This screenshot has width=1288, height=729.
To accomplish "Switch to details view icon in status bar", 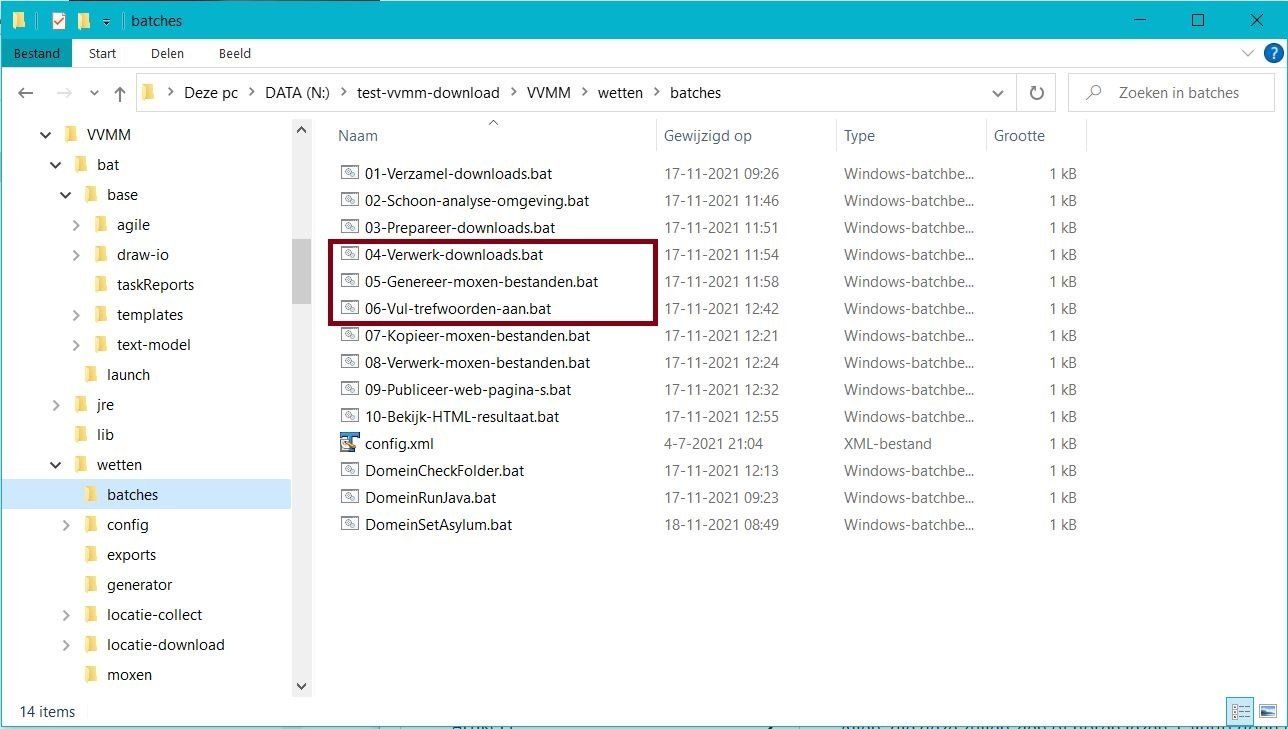I will [1241, 712].
